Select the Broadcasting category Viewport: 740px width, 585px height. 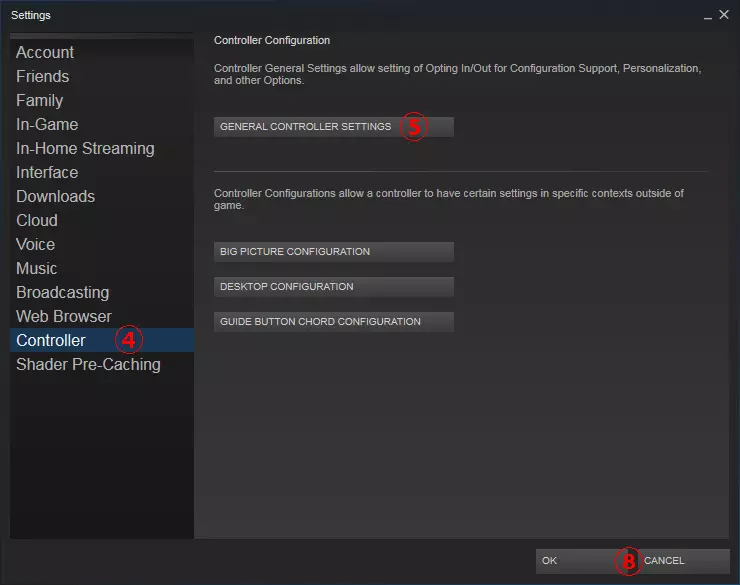102,292
